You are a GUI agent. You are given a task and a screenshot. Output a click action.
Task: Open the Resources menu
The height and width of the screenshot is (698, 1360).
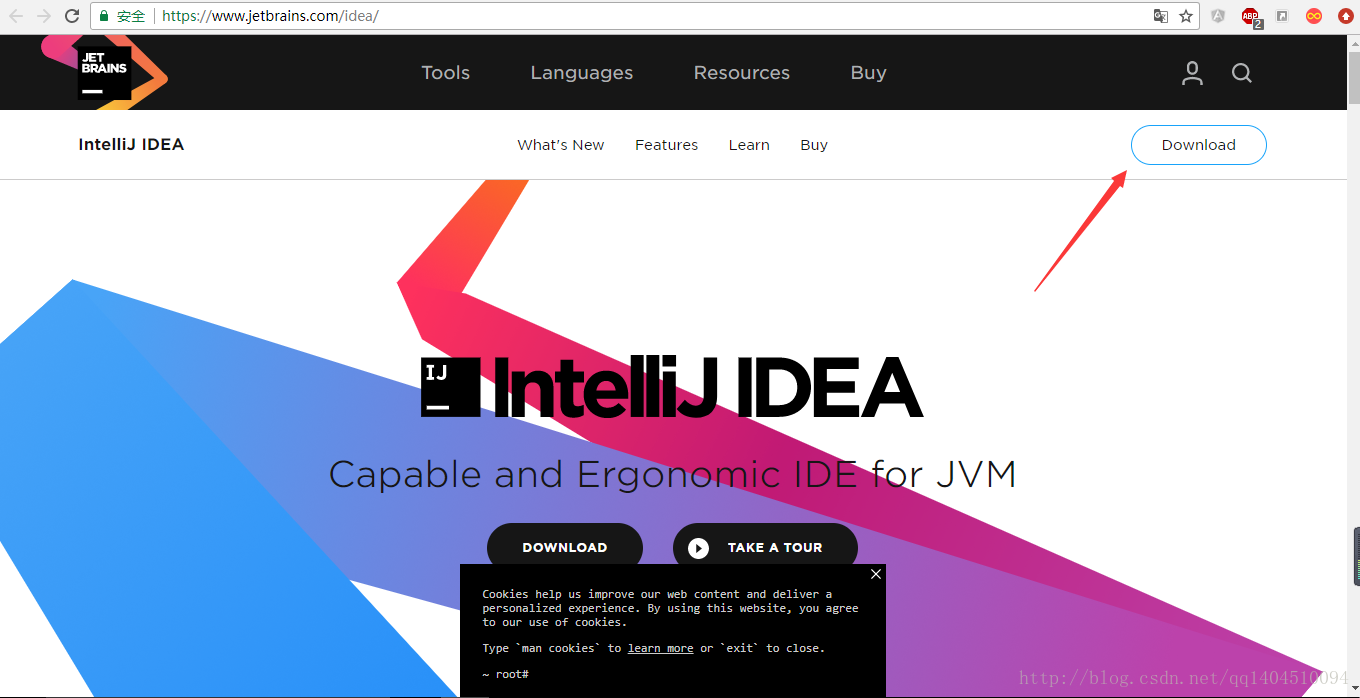pos(742,73)
